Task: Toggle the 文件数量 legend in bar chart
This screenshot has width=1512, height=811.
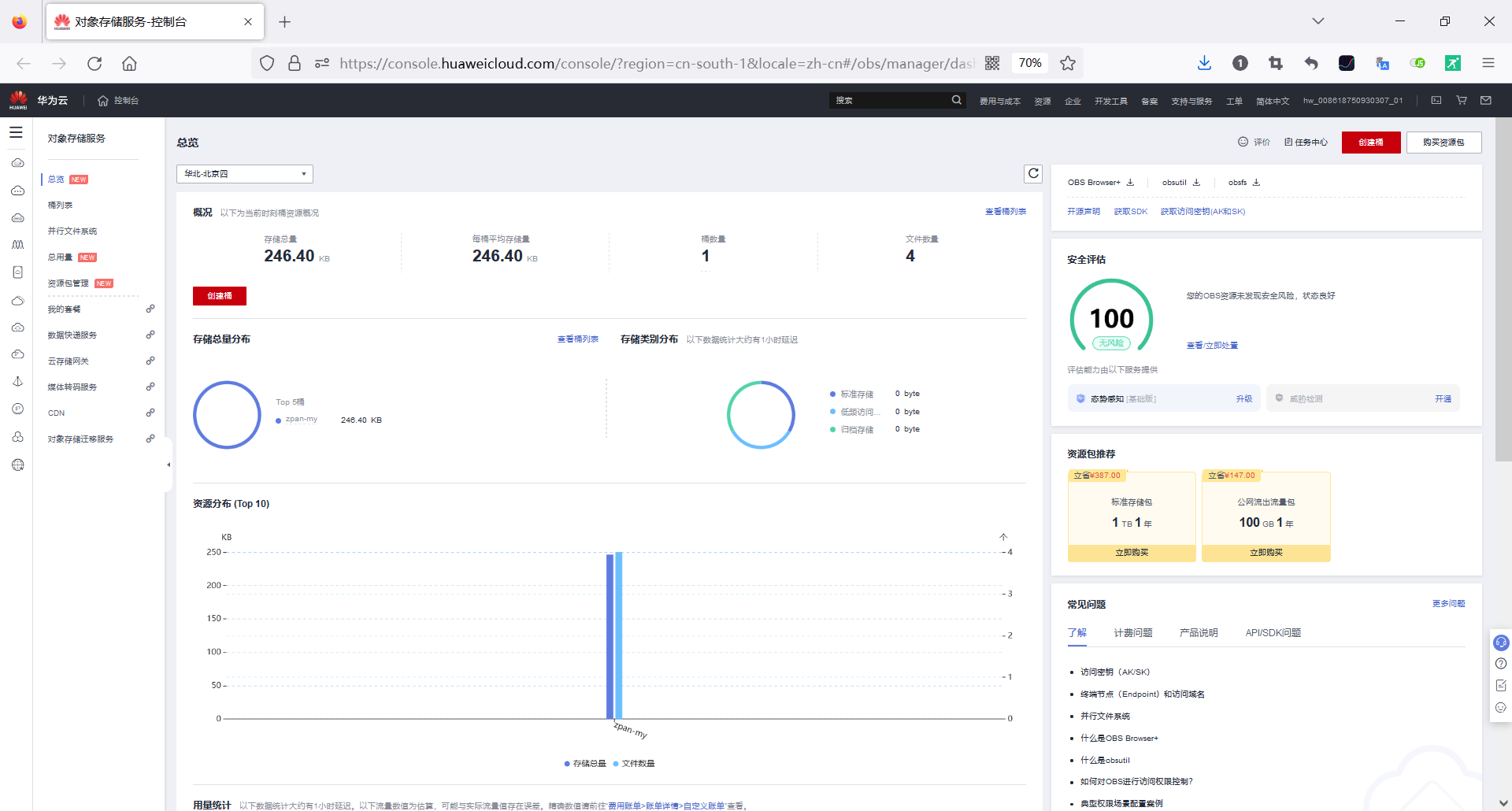Action: click(634, 764)
